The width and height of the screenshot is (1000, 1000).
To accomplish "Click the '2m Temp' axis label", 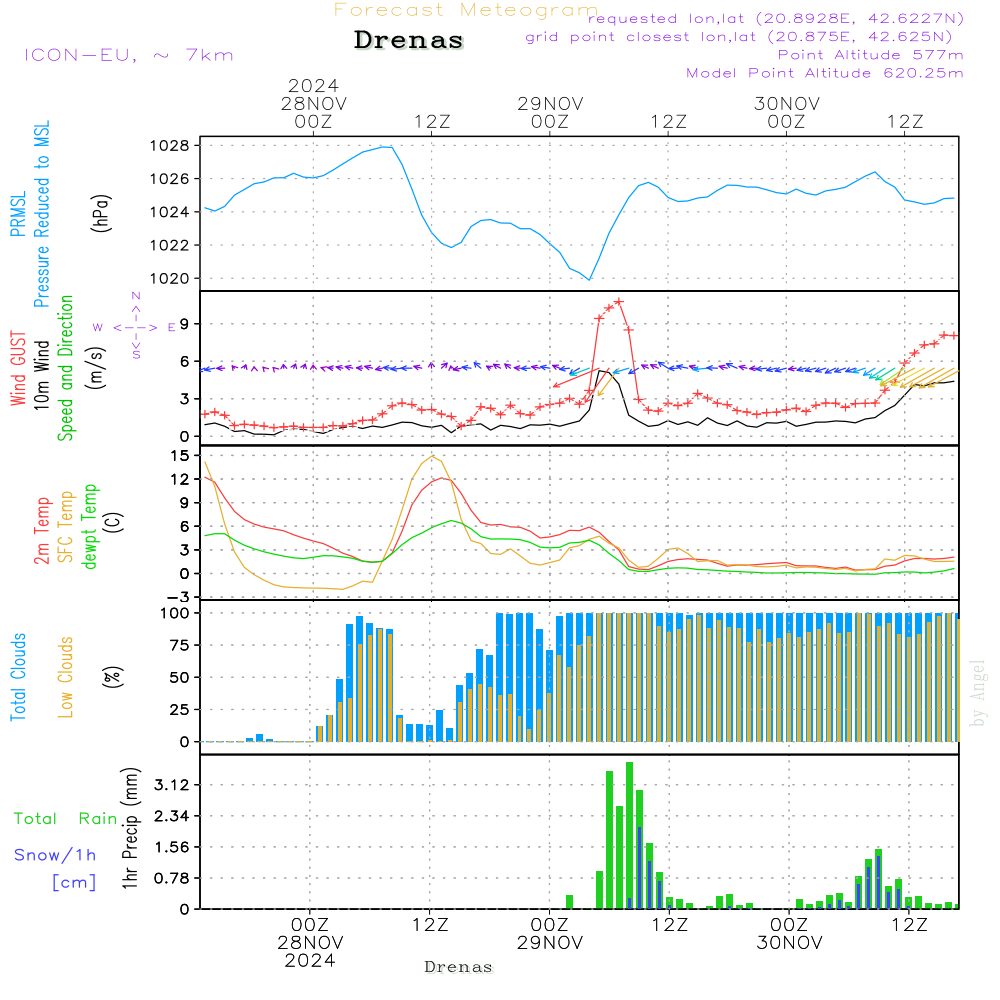I will (x=41, y=531).
